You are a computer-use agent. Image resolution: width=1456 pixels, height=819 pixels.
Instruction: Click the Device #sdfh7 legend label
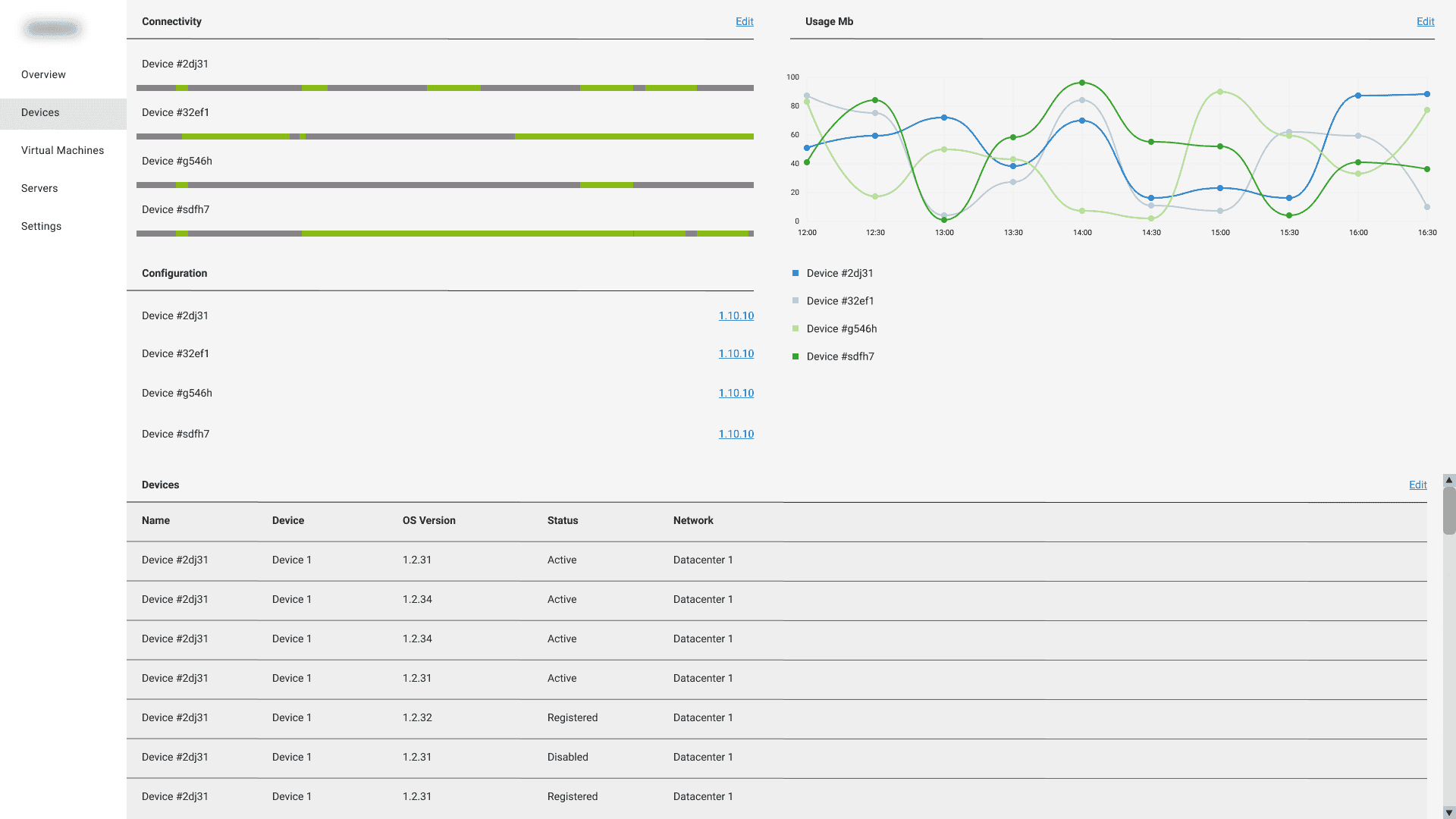[840, 356]
